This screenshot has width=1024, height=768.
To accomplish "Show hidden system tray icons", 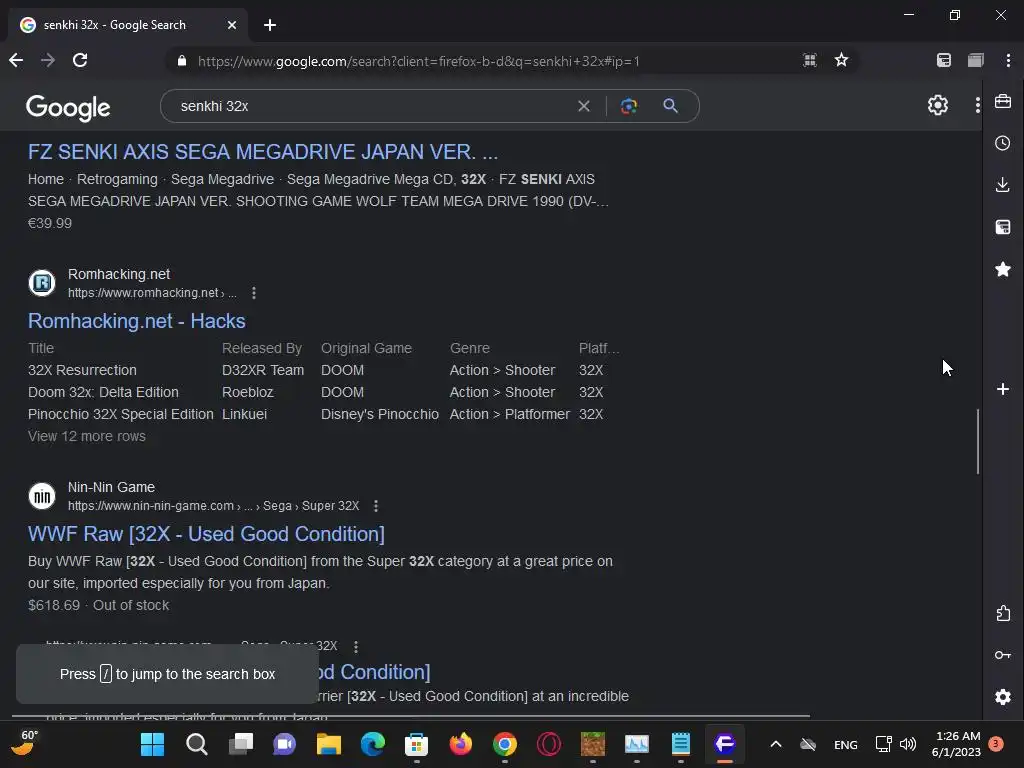I will pyautogui.click(x=776, y=744).
